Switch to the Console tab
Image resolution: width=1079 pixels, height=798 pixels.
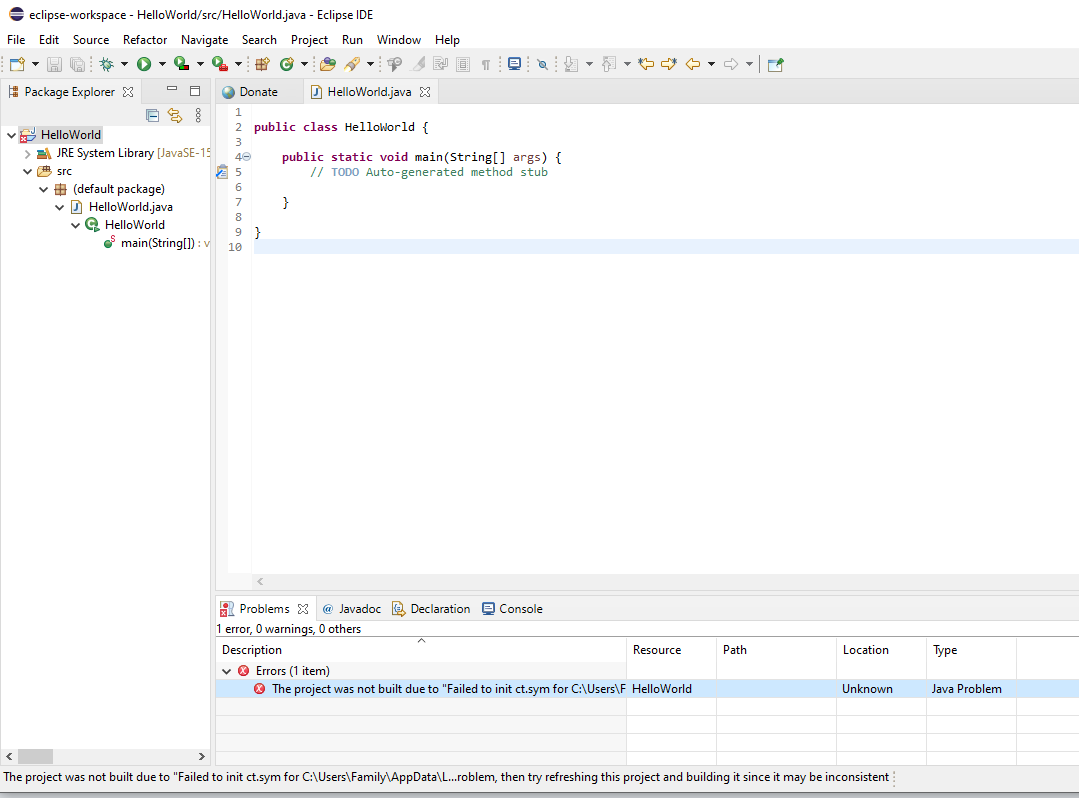520,609
